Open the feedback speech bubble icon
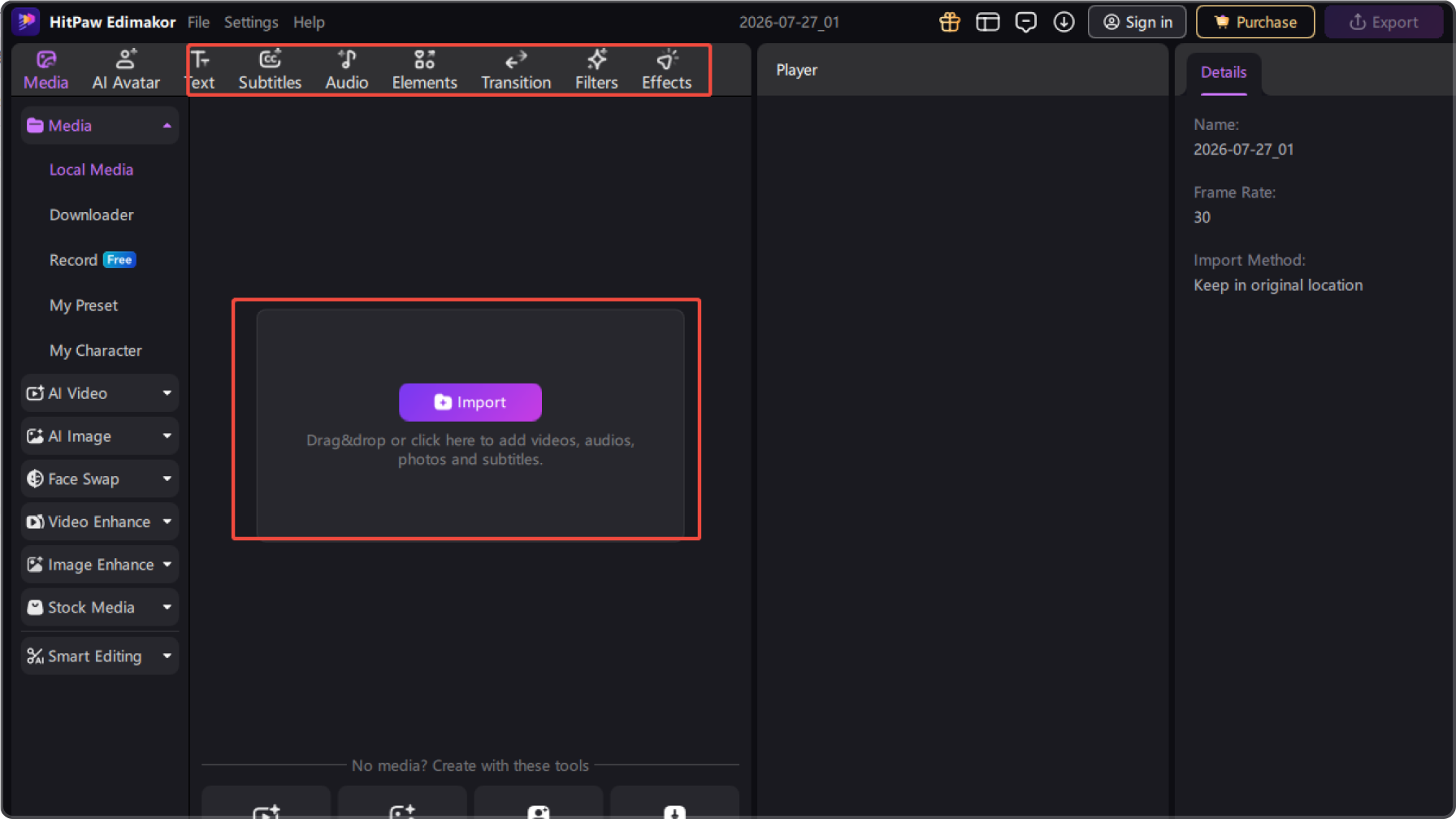Viewport: 1456px width, 819px height. (1026, 22)
